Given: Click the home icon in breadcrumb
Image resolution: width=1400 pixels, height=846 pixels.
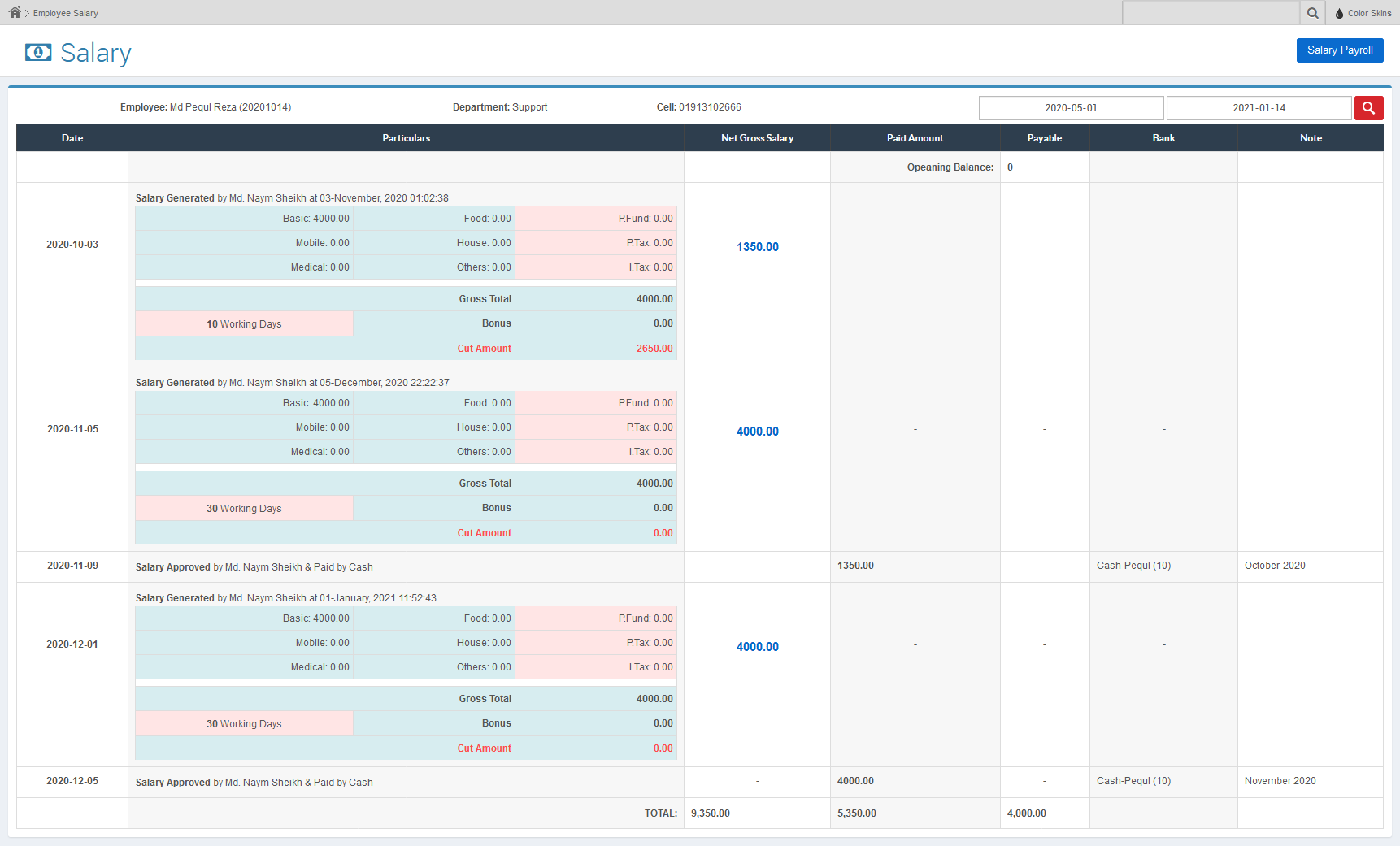Looking at the screenshot, I should pyautogui.click(x=15, y=12).
